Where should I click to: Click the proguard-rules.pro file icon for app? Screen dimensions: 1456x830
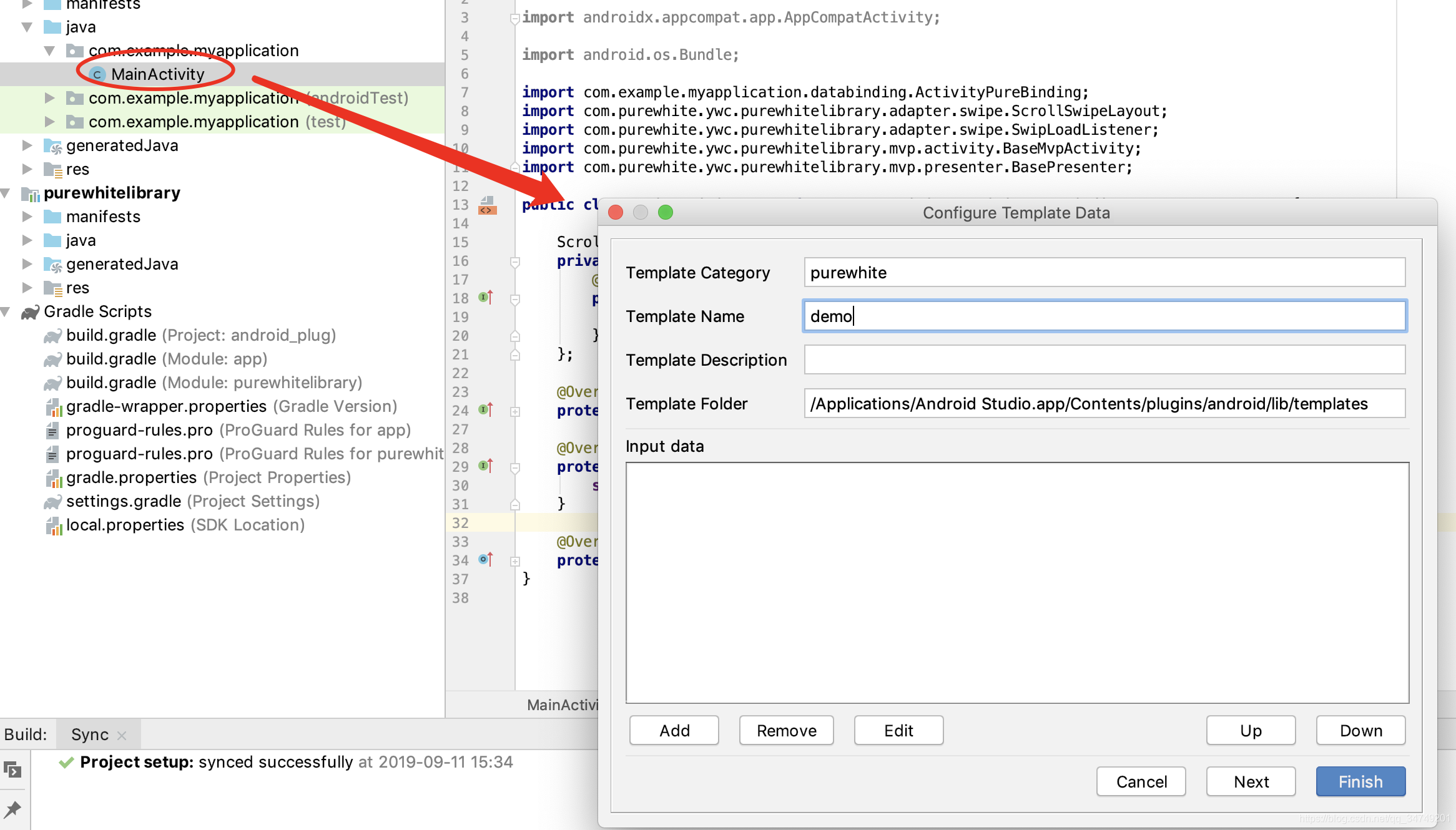point(52,430)
